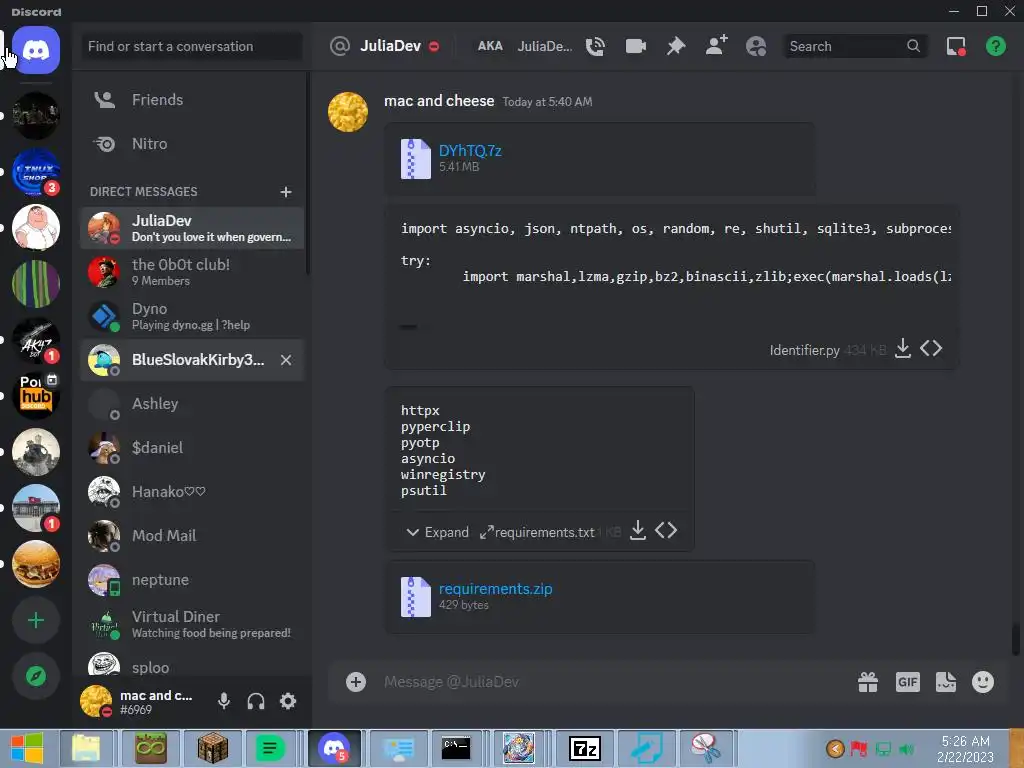Viewport: 1024px width, 768px height.
Task: Open Friends tab
Action: [192, 100]
